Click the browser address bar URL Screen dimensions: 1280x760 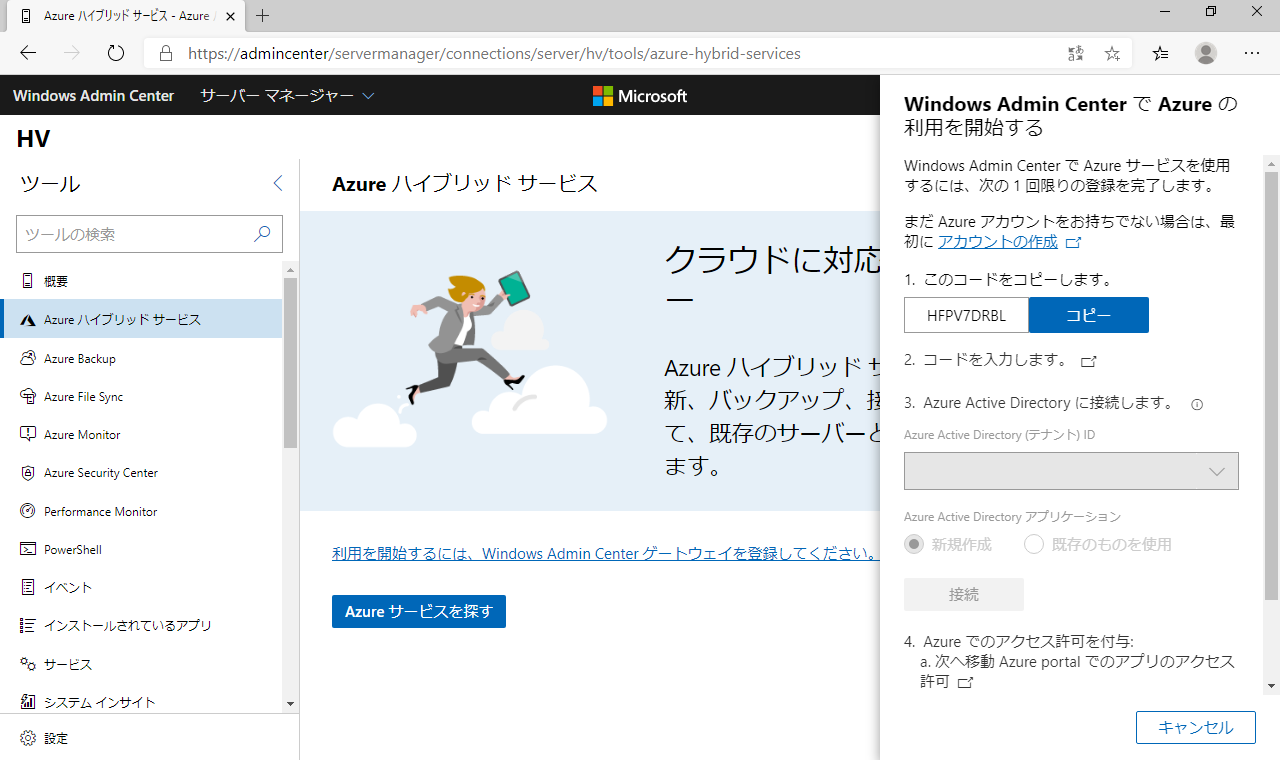494,53
